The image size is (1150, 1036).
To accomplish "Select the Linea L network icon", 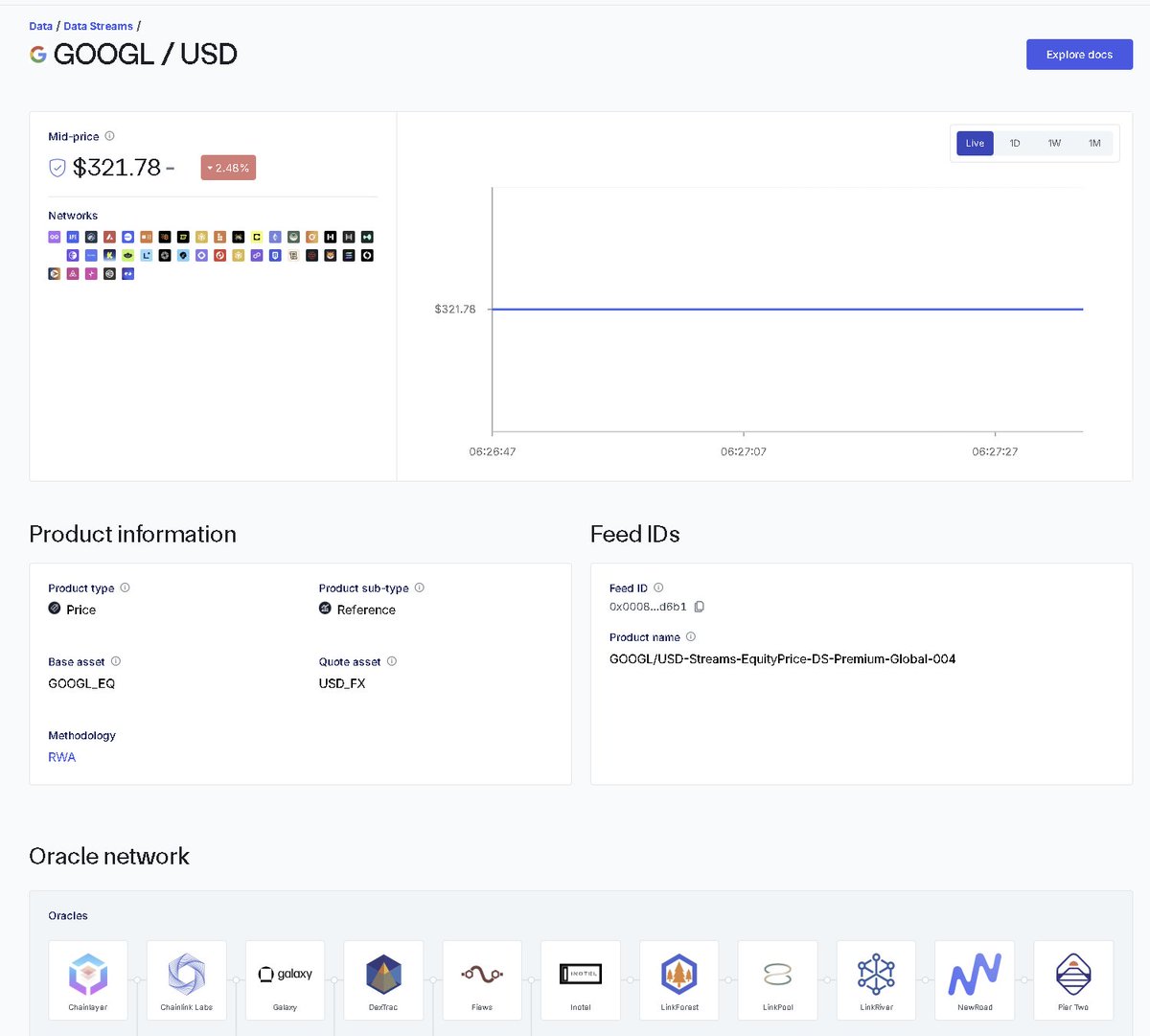I will tap(146, 255).
